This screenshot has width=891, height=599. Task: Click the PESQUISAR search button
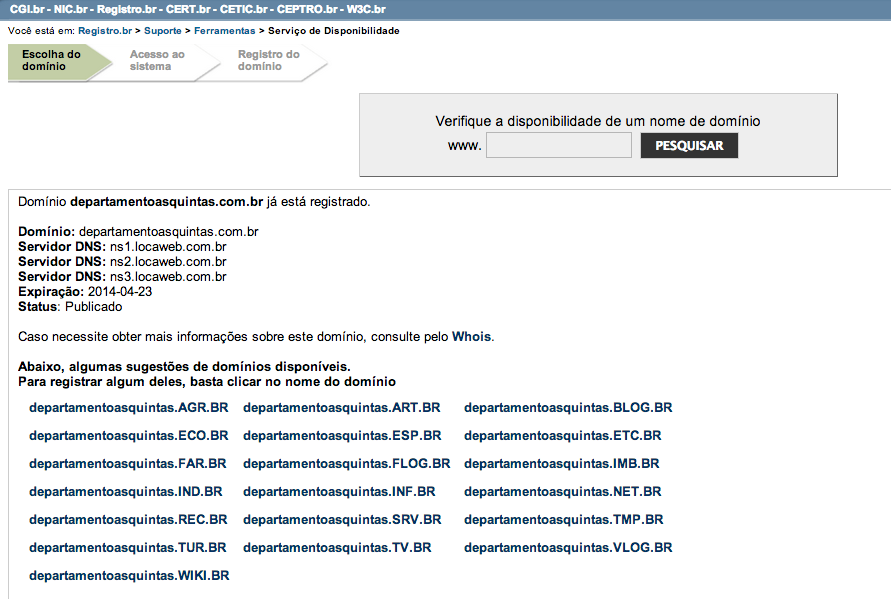coord(689,146)
